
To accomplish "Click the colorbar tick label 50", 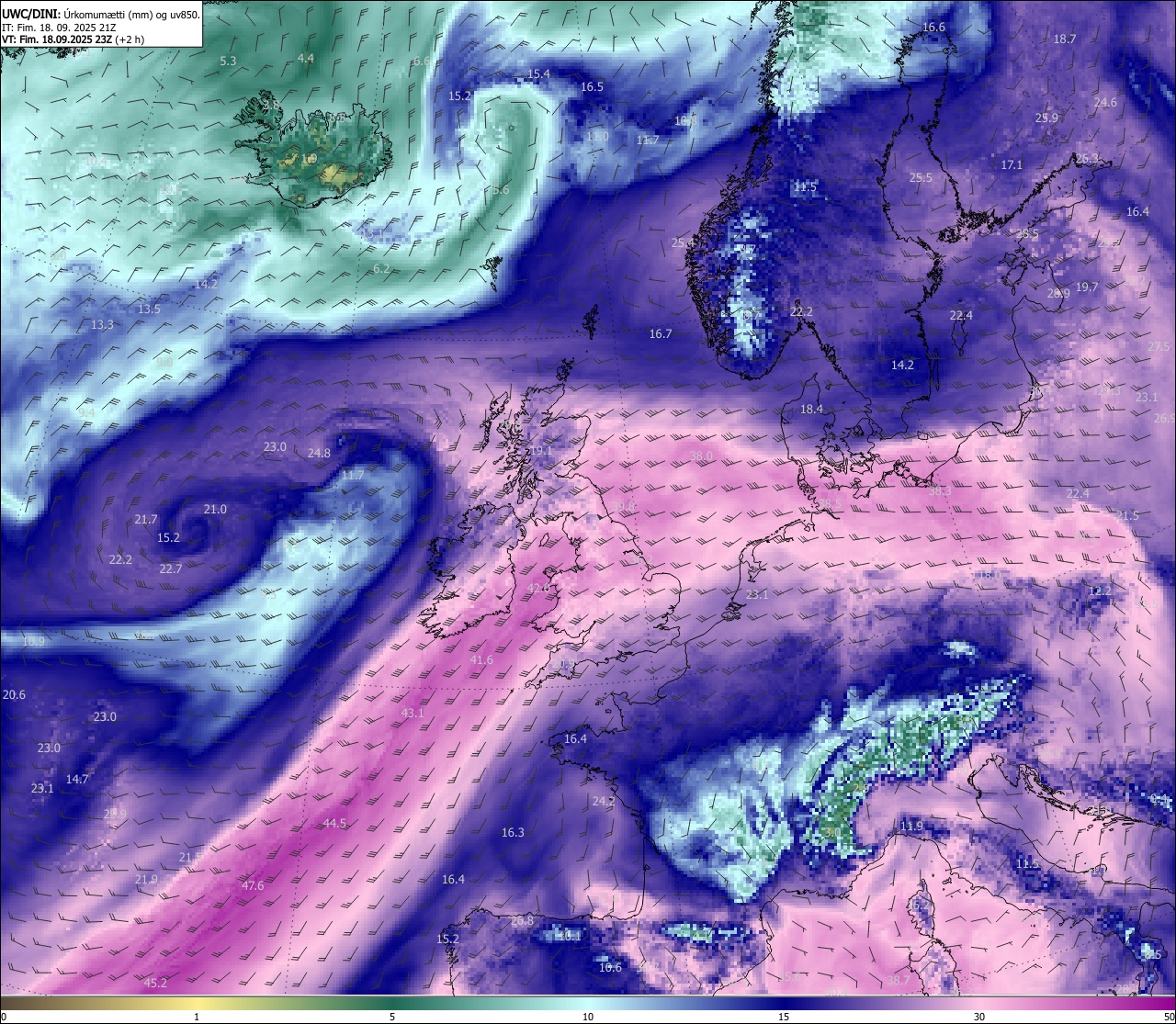I will click(1169, 1017).
